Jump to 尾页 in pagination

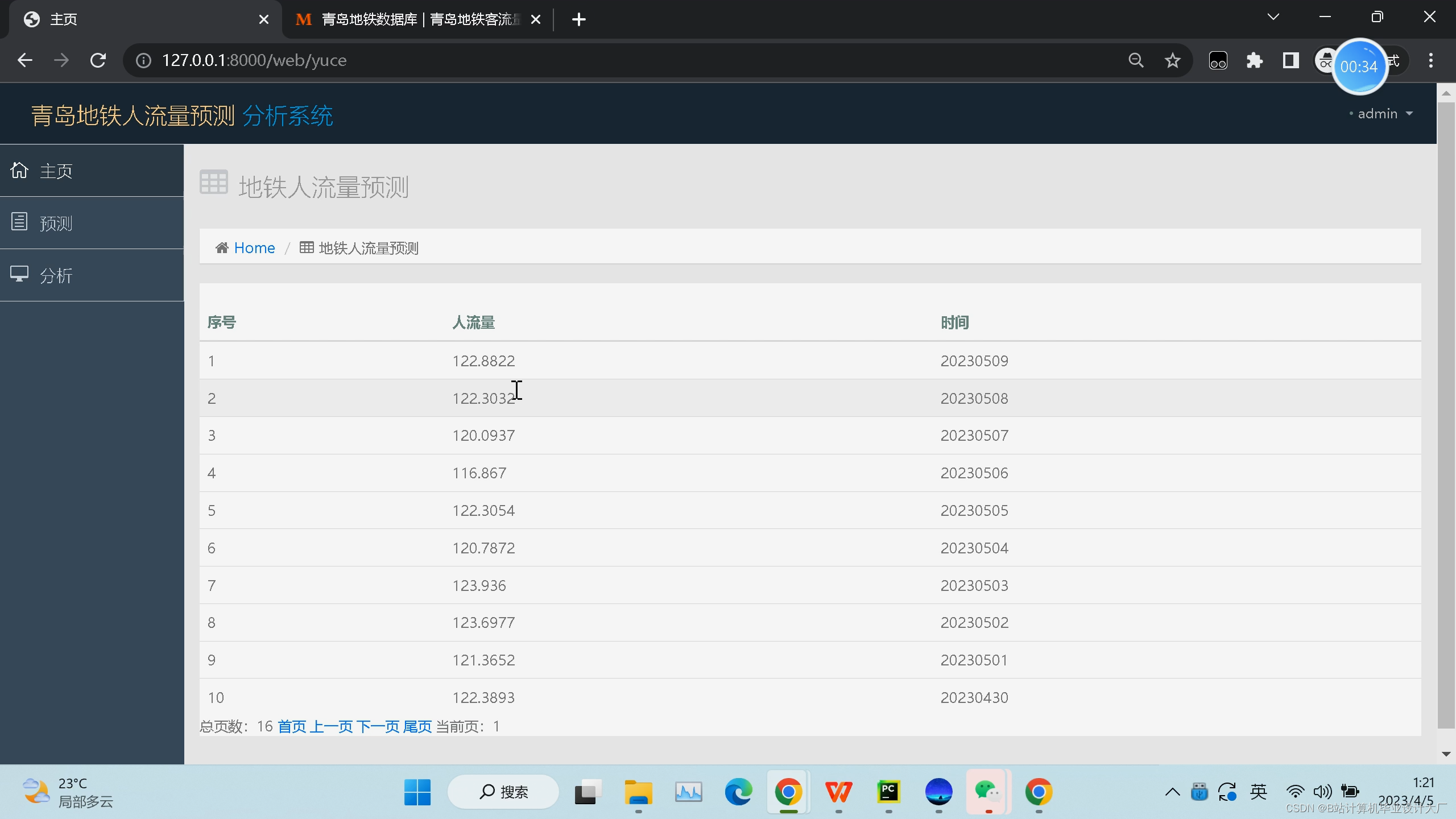tap(417, 726)
